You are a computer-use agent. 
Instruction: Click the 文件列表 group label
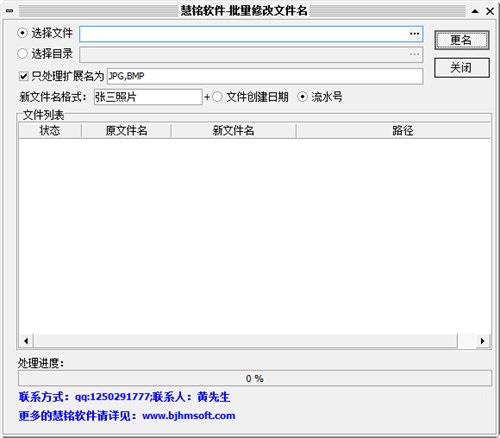point(43,115)
